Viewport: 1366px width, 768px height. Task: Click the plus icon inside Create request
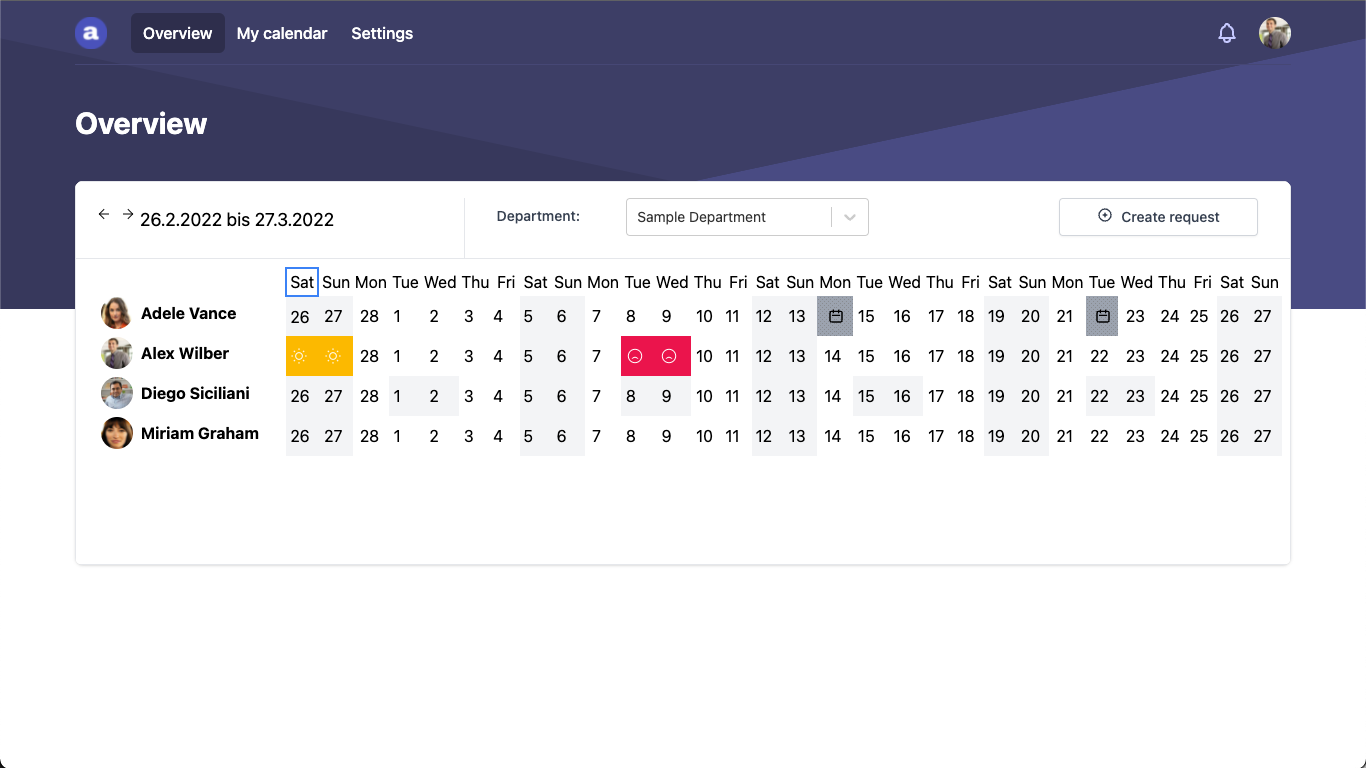1103,216
